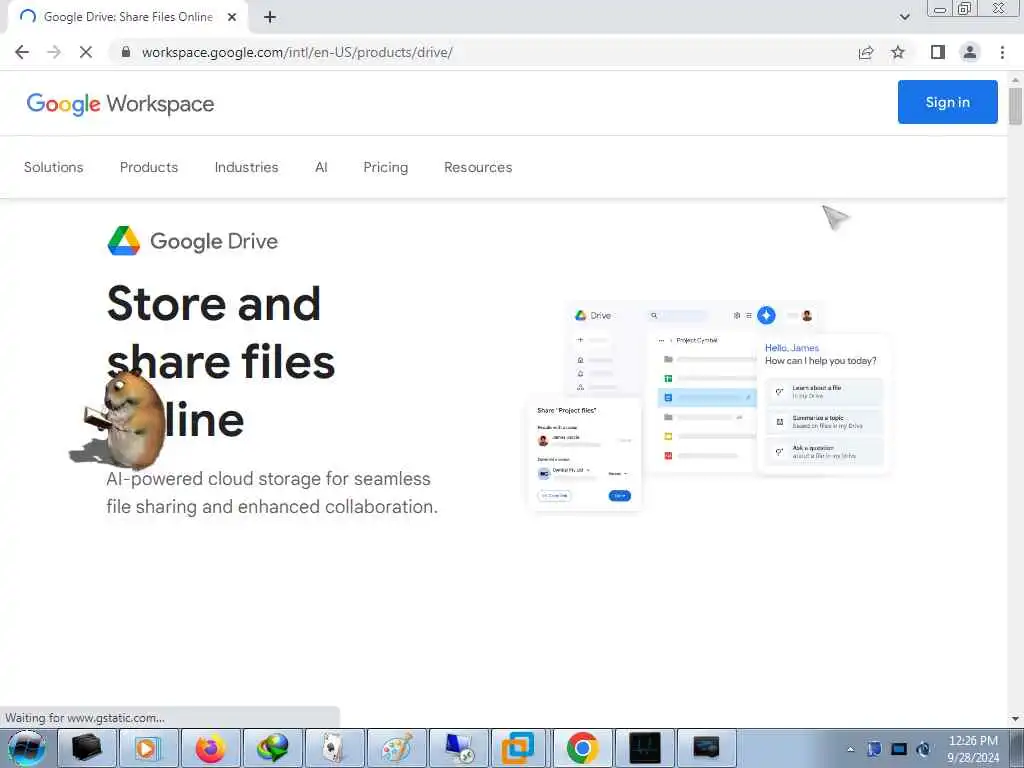Screen dimensions: 1024x768
Task: Click the Google Drive triangle logo
Action: click(124, 241)
